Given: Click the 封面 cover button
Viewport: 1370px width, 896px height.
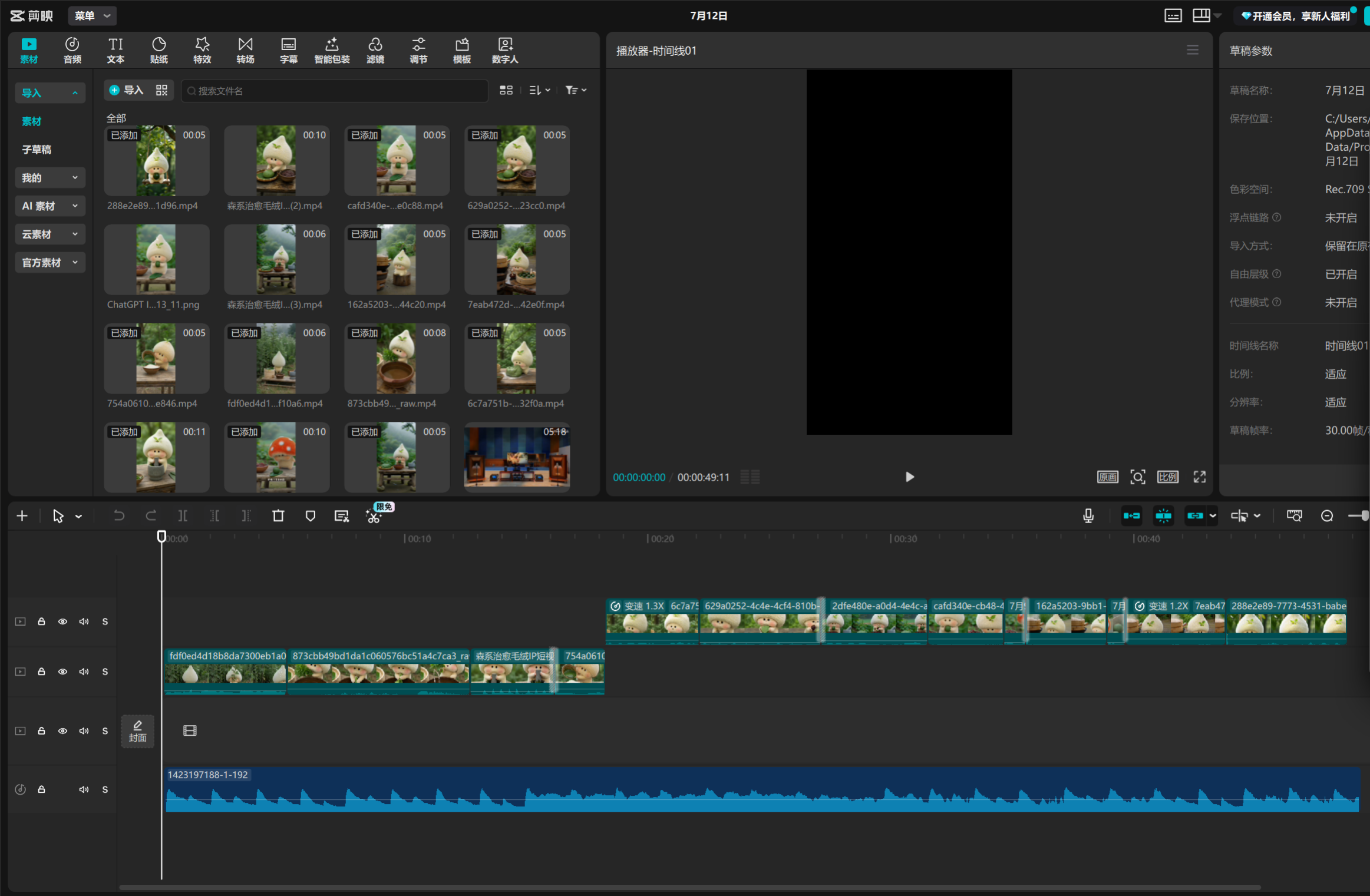Looking at the screenshot, I should point(137,731).
